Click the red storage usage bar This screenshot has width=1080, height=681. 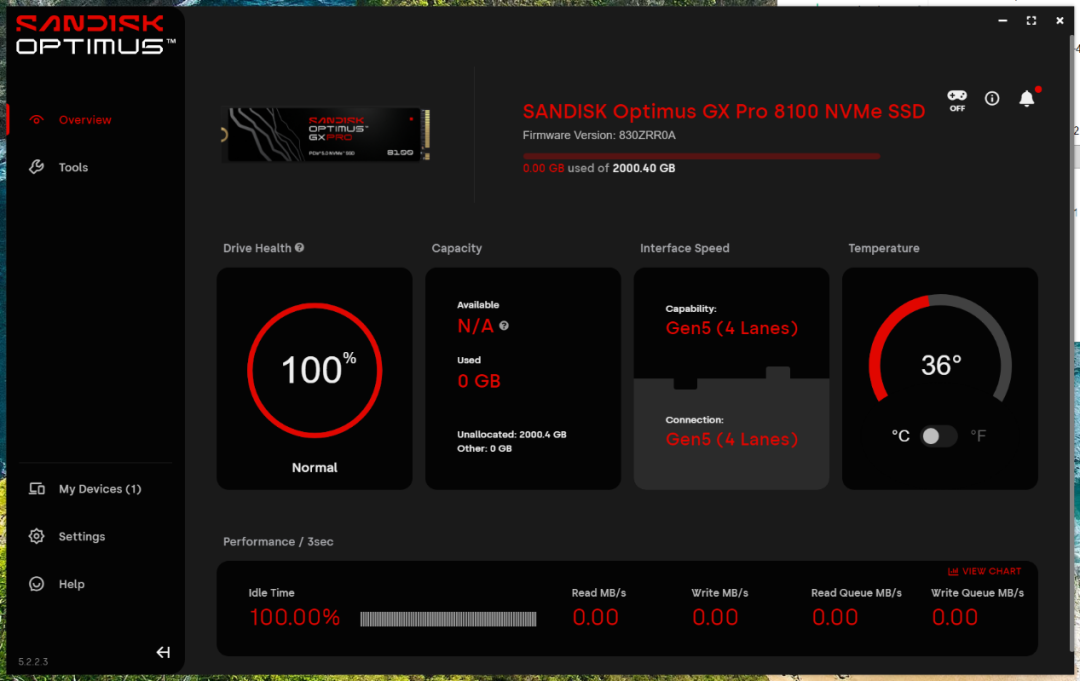tap(701, 156)
